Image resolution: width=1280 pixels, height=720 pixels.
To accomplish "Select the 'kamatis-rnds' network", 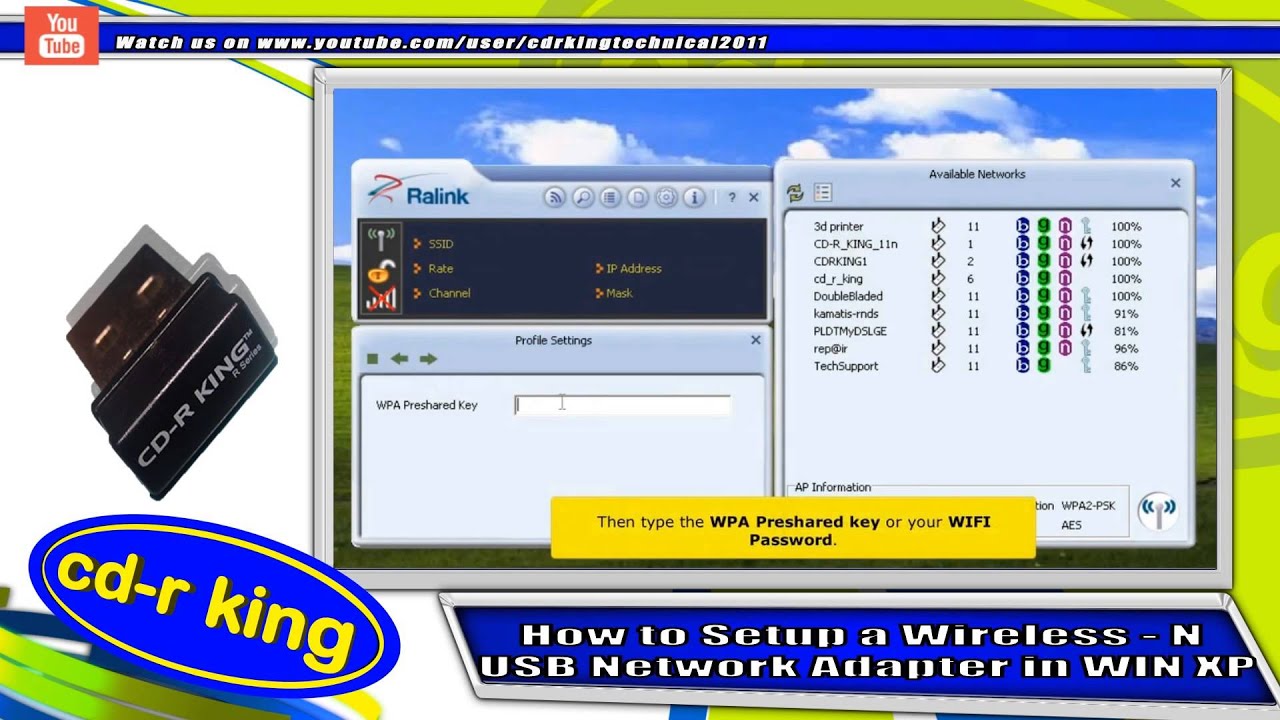I will (x=846, y=314).
